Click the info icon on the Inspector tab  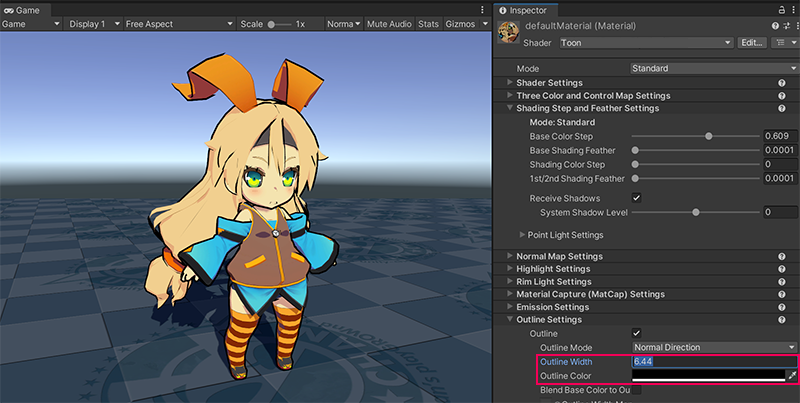click(503, 10)
